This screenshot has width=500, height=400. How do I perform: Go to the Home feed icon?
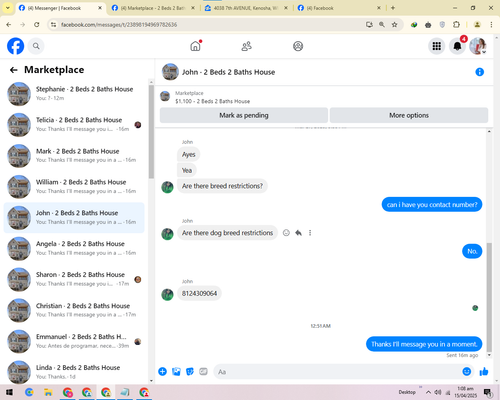coord(196,46)
